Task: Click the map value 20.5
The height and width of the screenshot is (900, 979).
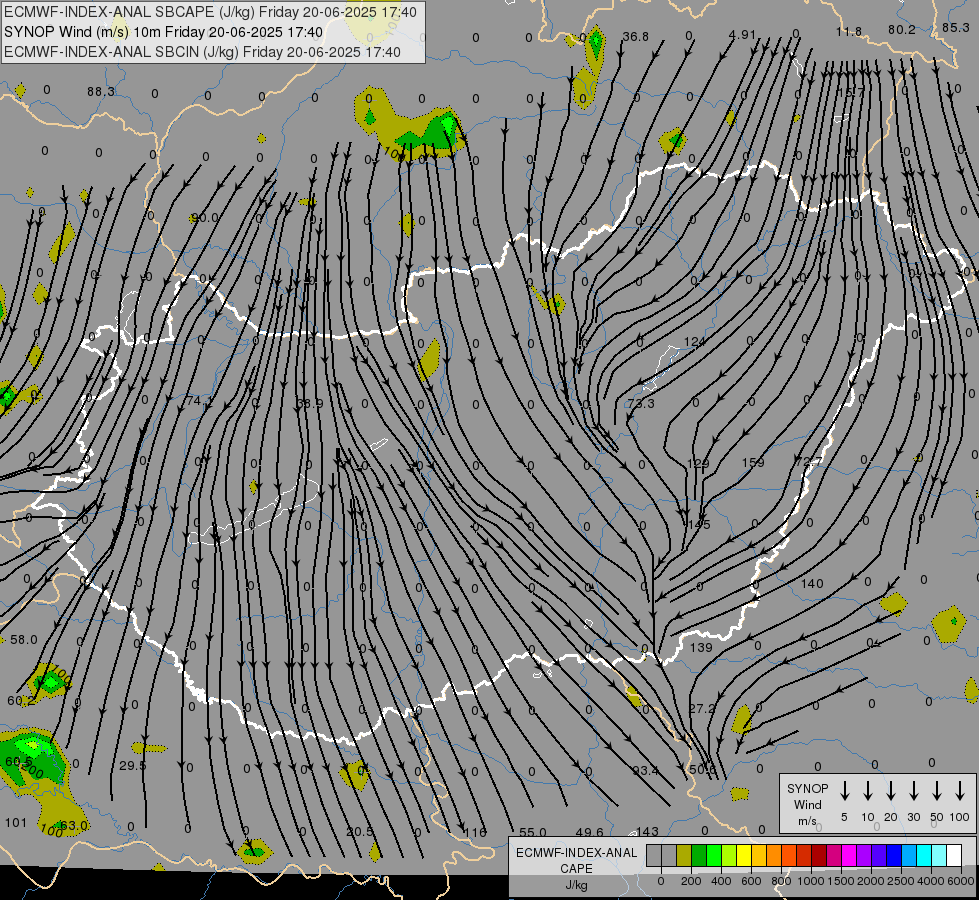Action: tap(360, 831)
